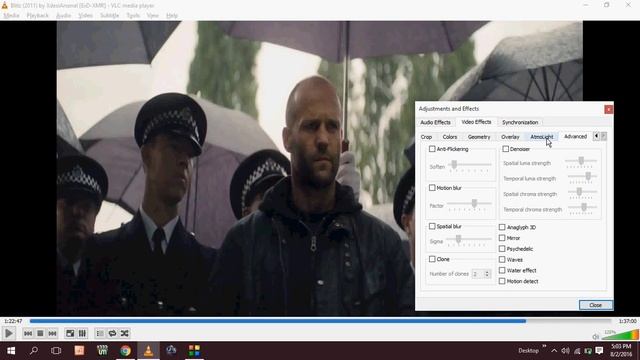Image resolution: width=640 pixels, height=360 pixels.
Task: Open the Audio menu
Action: pyautogui.click(x=63, y=16)
